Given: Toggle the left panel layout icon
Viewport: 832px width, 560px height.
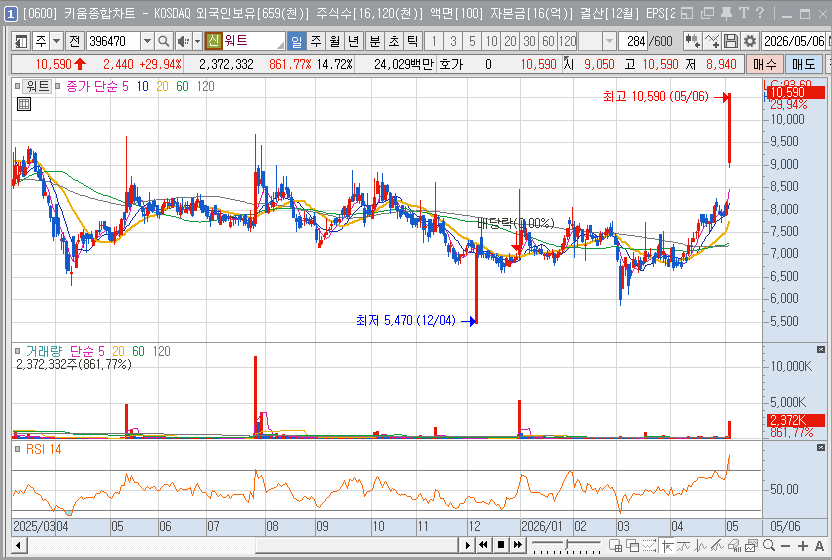Looking at the screenshot, I should 21,41.
